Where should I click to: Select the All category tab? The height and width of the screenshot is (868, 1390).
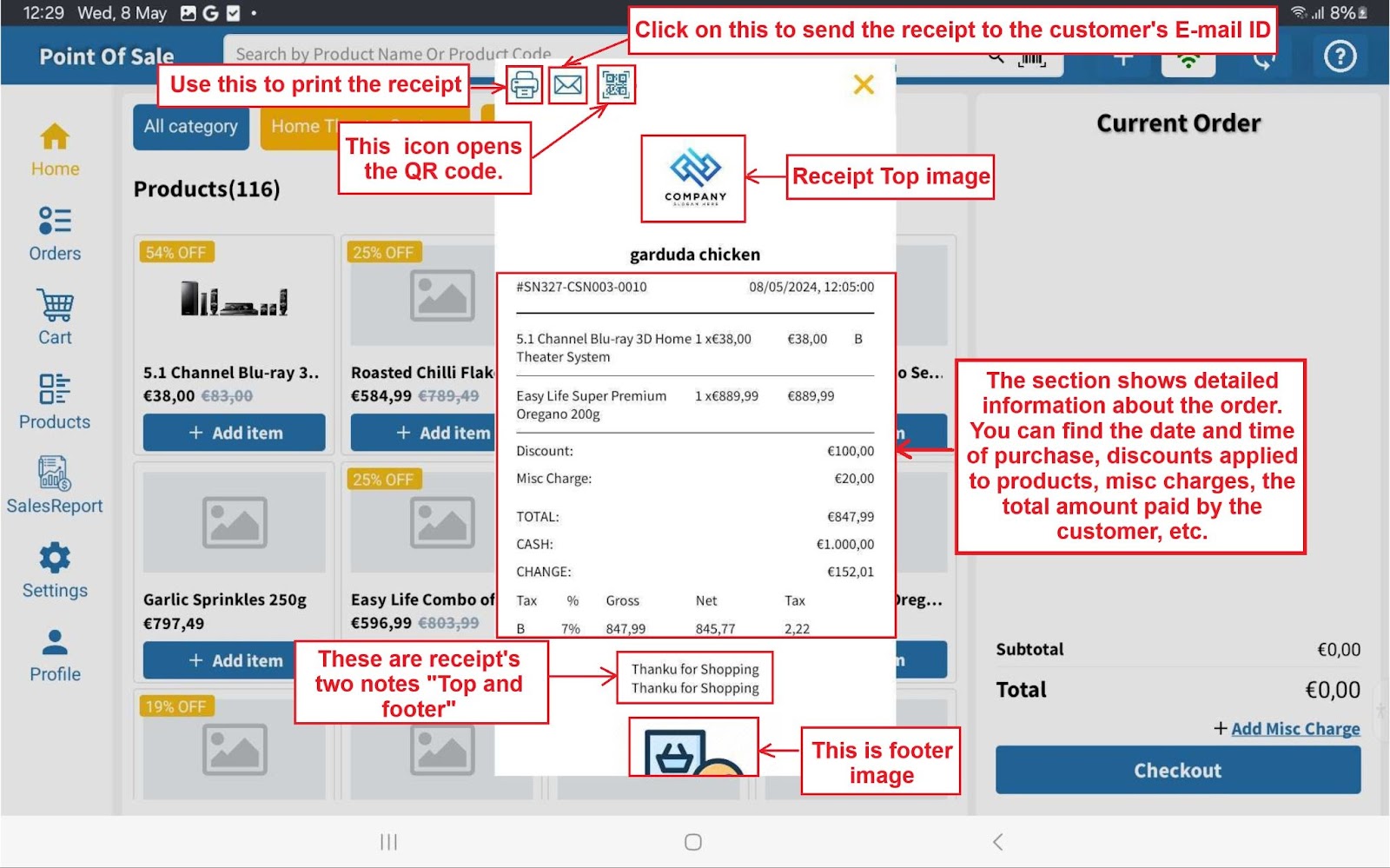pos(191,127)
